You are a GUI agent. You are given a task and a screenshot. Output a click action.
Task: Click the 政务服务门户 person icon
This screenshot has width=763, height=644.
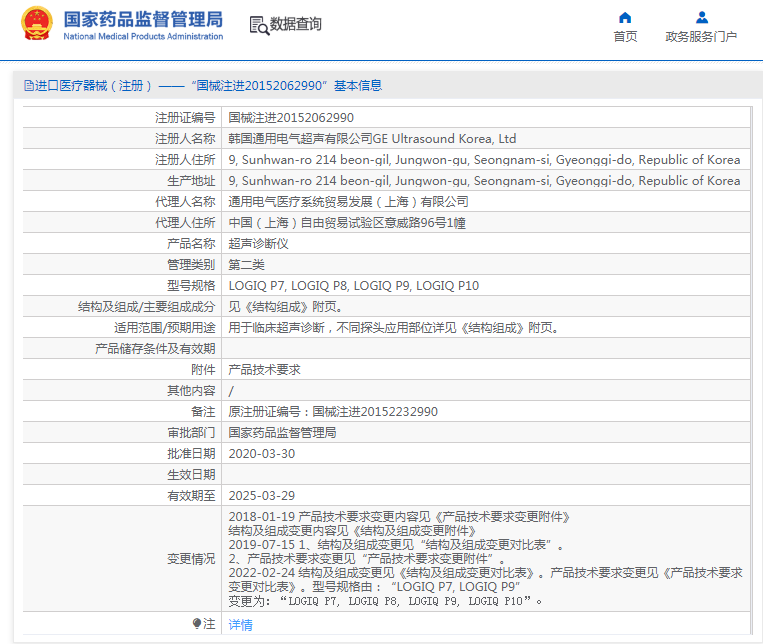click(702, 18)
